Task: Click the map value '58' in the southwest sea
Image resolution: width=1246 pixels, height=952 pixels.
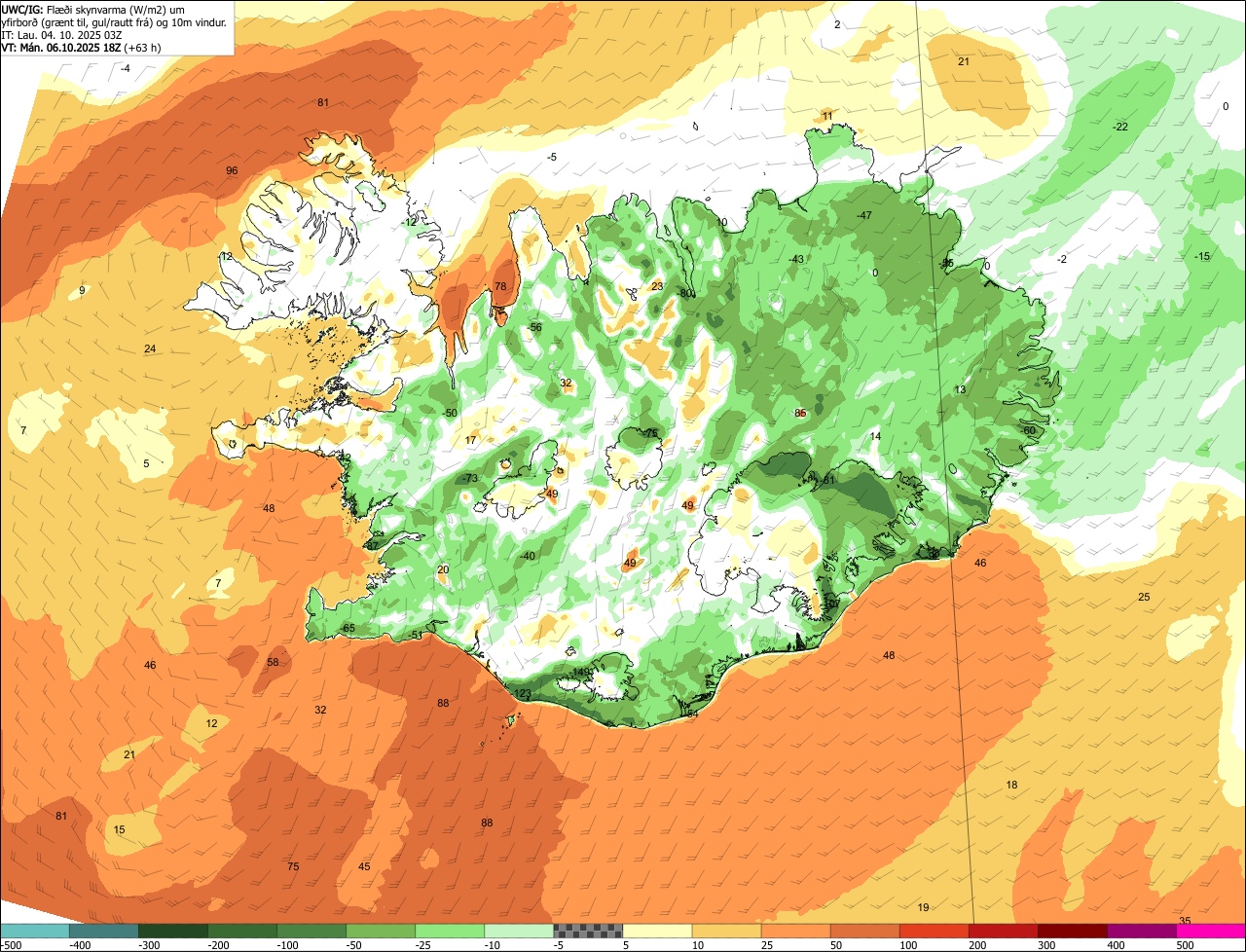Action: point(273,662)
